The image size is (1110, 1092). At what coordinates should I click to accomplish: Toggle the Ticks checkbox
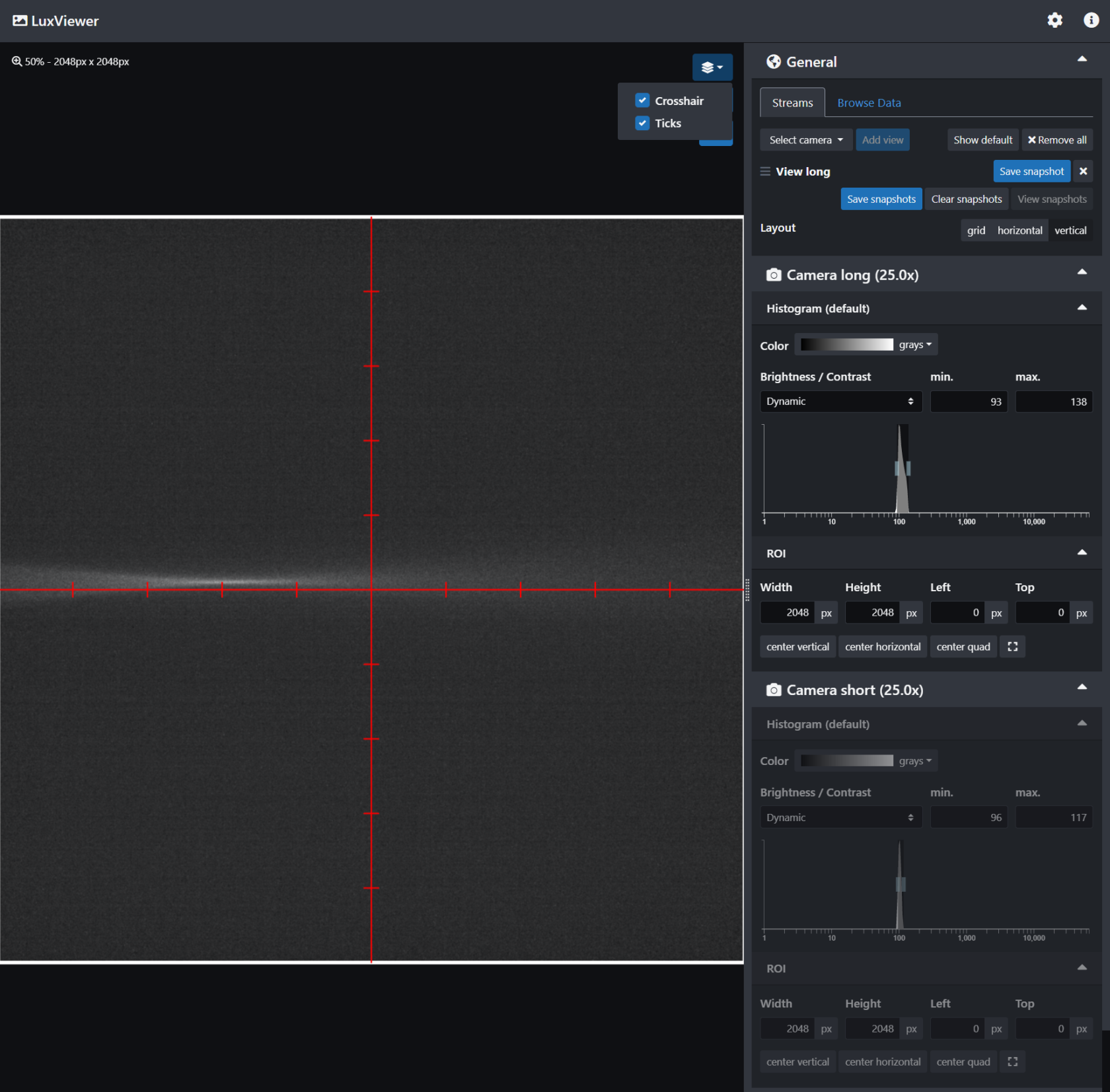pyautogui.click(x=642, y=123)
